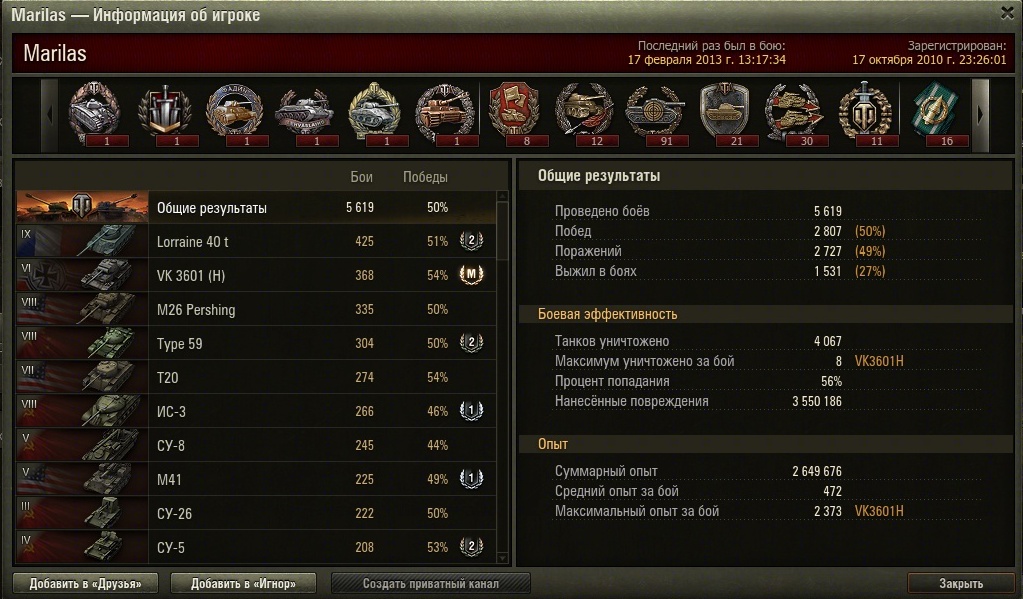Click the Закрыть button
This screenshot has height=599, width=1023.
(960, 583)
